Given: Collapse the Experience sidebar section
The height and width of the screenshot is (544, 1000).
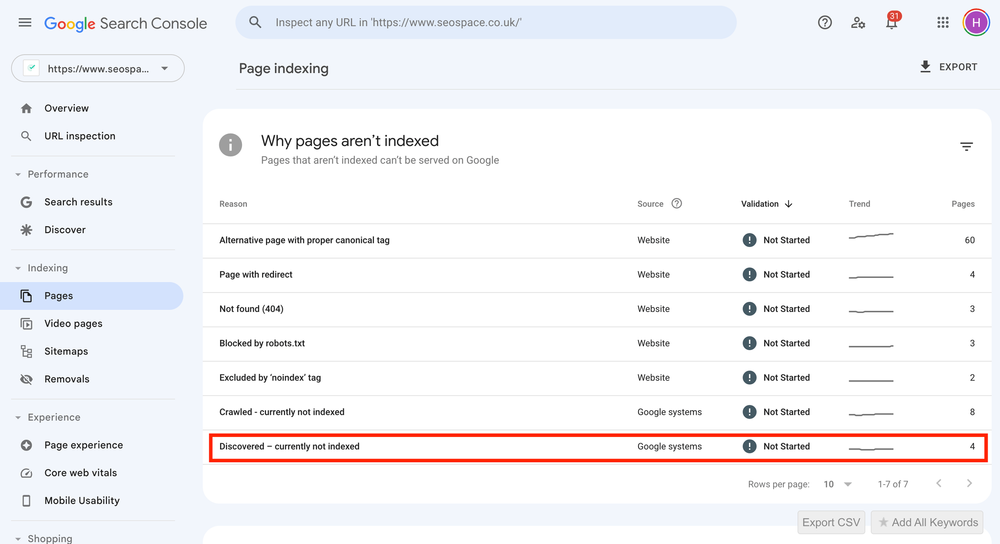Looking at the screenshot, I should point(18,417).
